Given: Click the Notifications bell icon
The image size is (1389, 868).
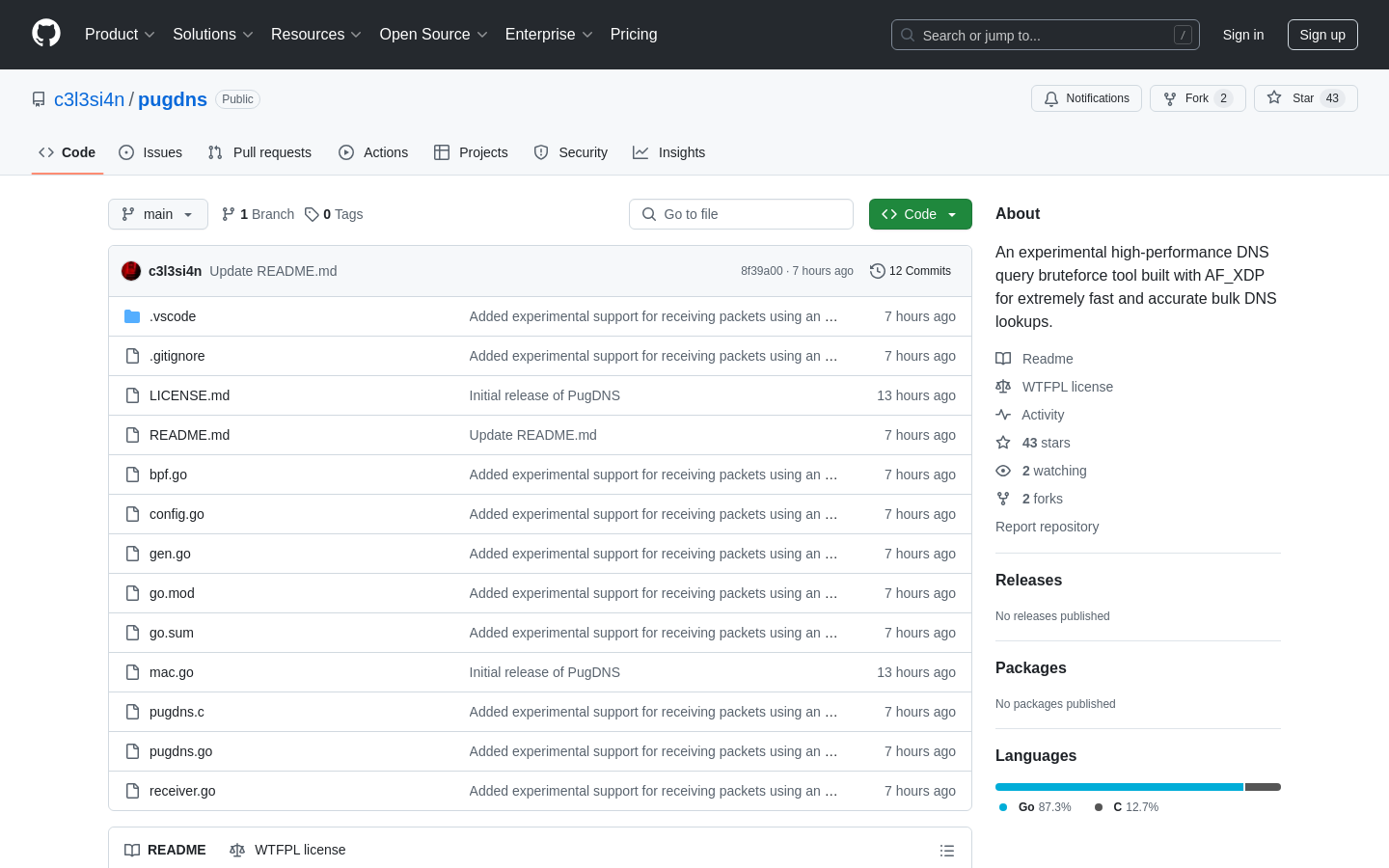Looking at the screenshot, I should point(1051,98).
